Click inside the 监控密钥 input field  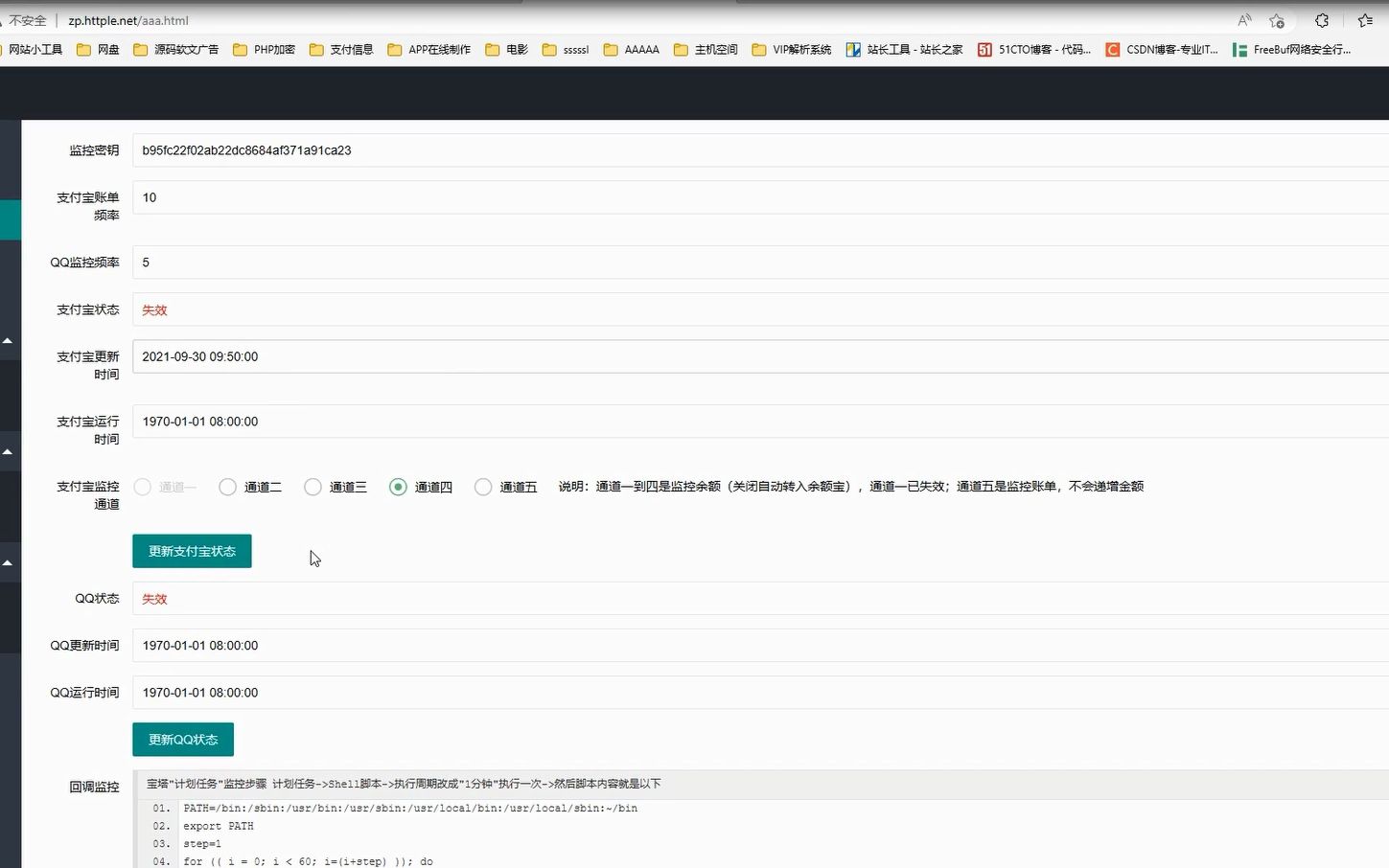pos(383,150)
